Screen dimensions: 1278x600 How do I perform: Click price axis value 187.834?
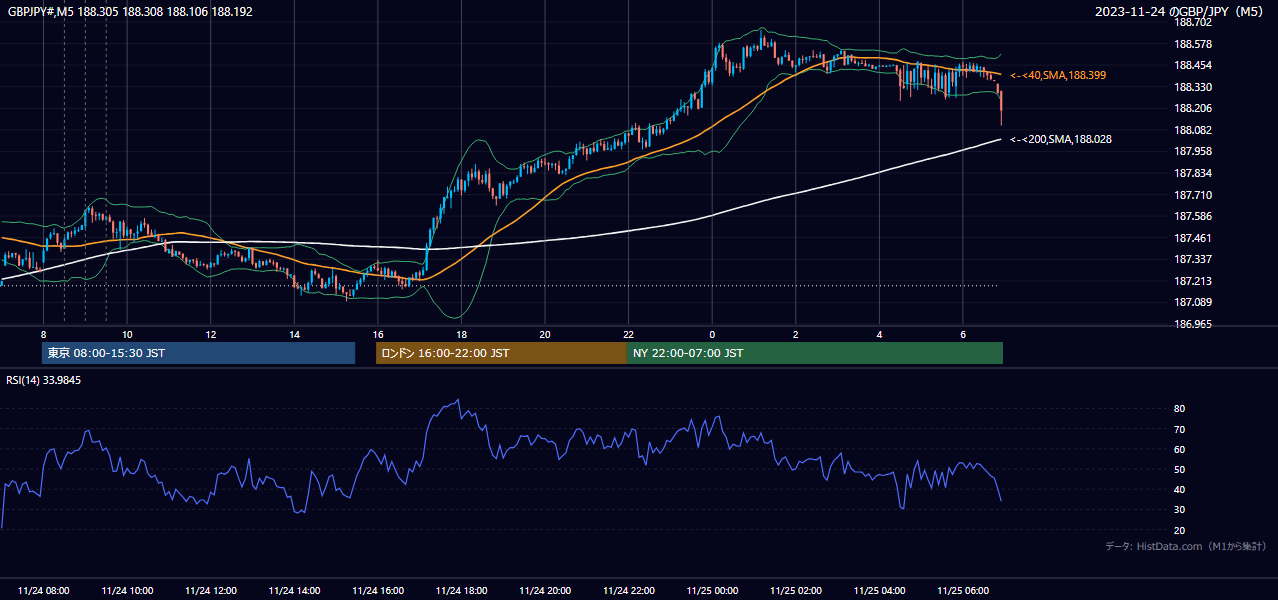[x=1193, y=173]
